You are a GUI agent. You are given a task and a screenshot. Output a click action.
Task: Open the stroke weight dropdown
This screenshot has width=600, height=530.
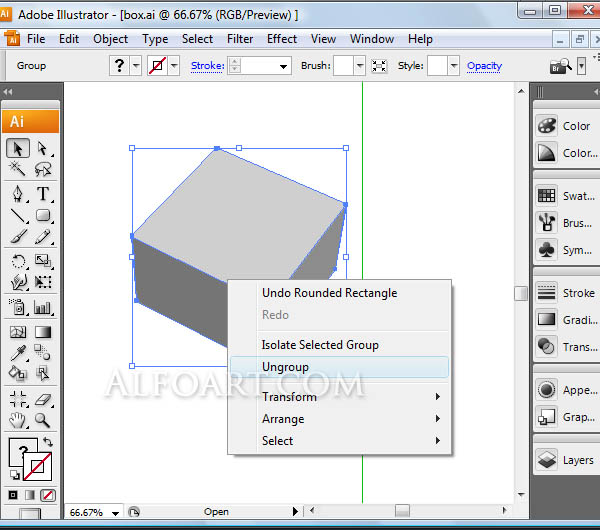point(284,66)
